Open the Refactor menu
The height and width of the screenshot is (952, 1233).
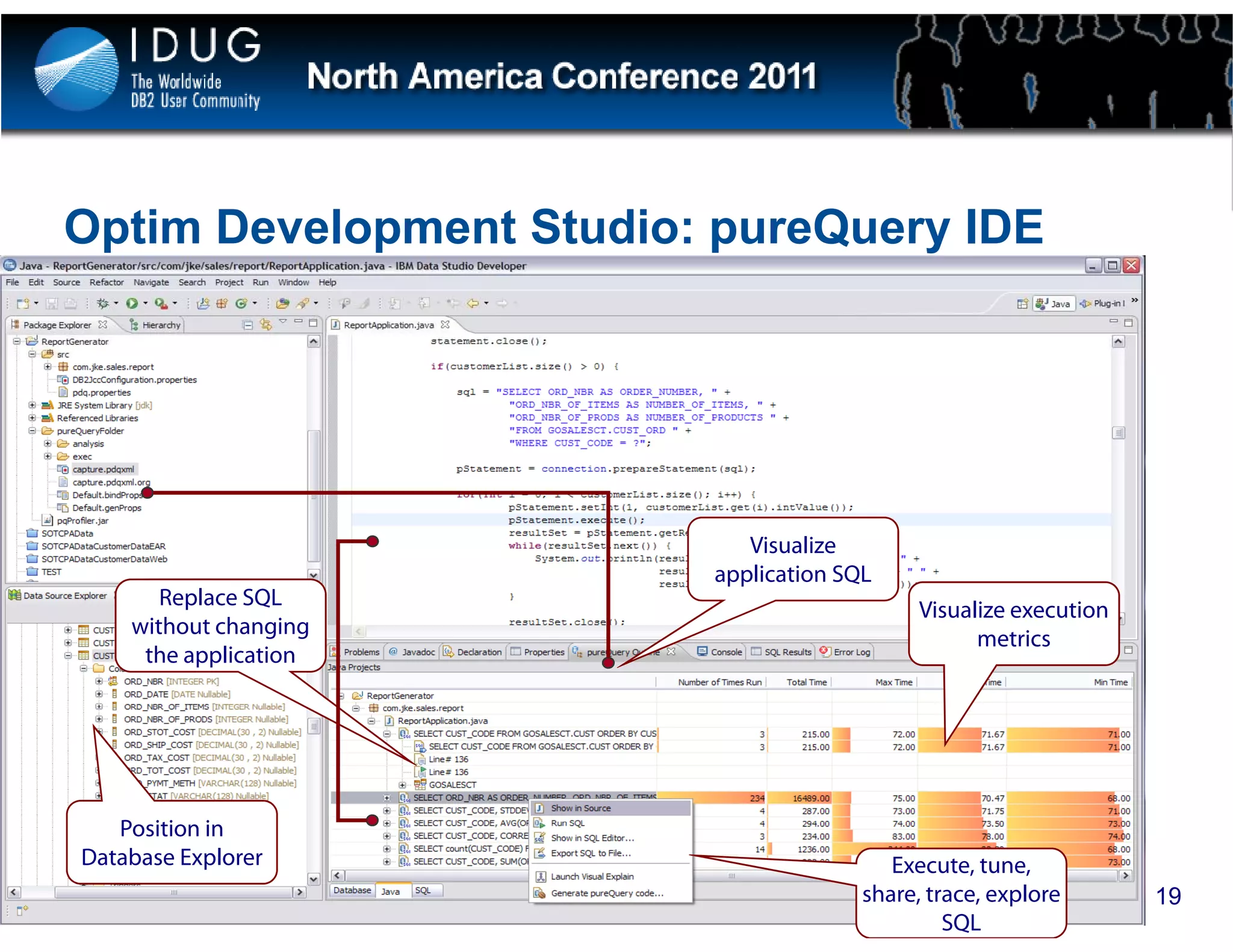click(107, 282)
